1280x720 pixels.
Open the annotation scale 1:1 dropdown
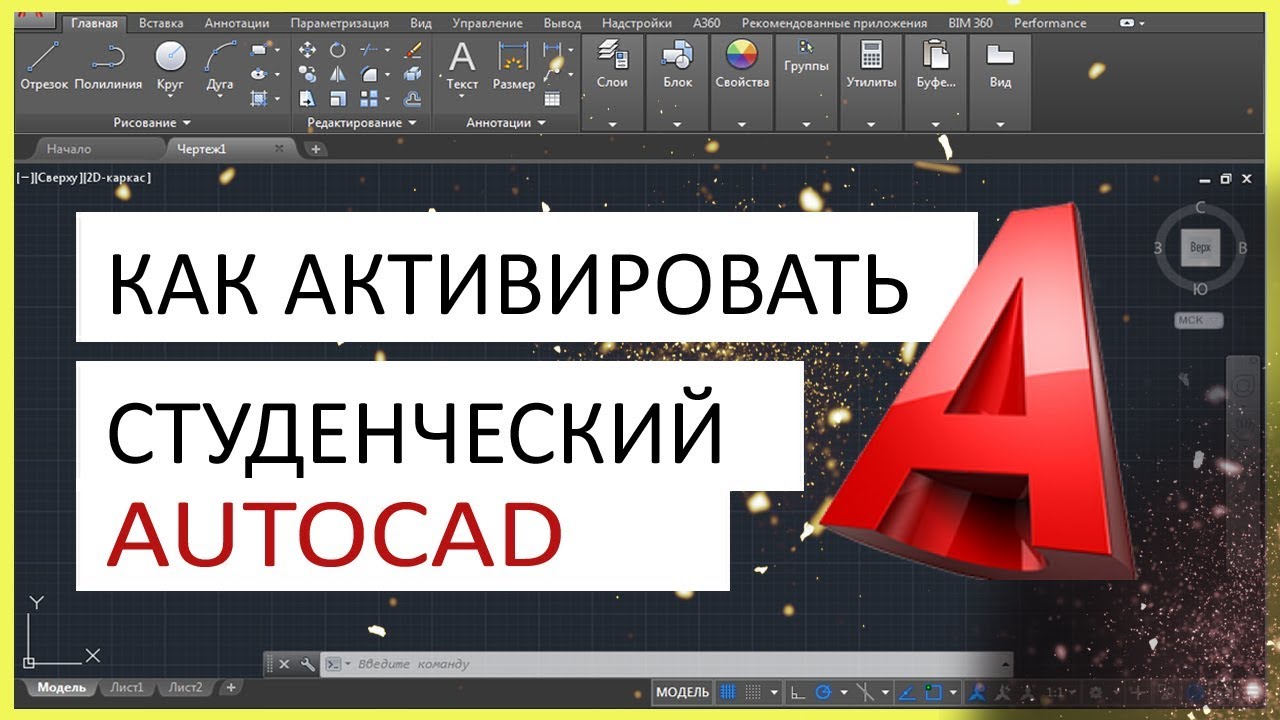pyautogui.click(x=1060, y=692)
